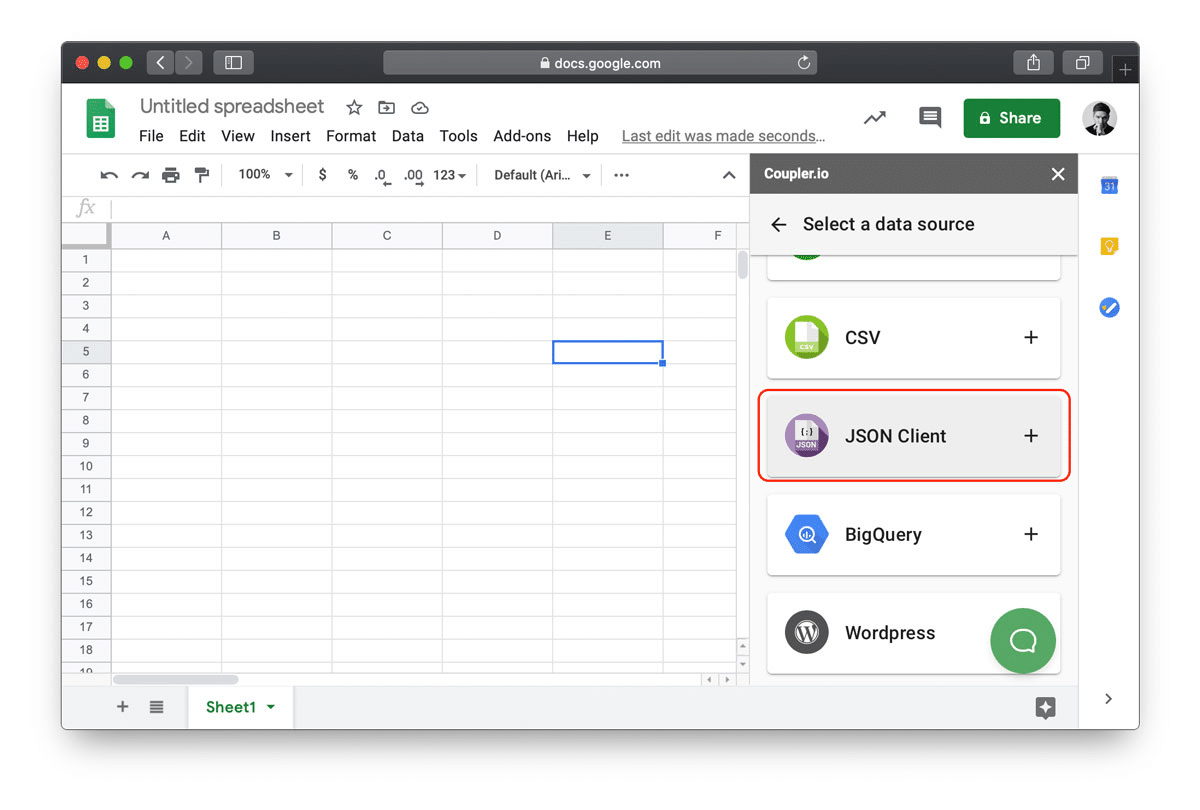Open the 123 number format dropdown
The height and width of the screenshot is (810, 1200).
pyautogui.click(x=450, y=175)
